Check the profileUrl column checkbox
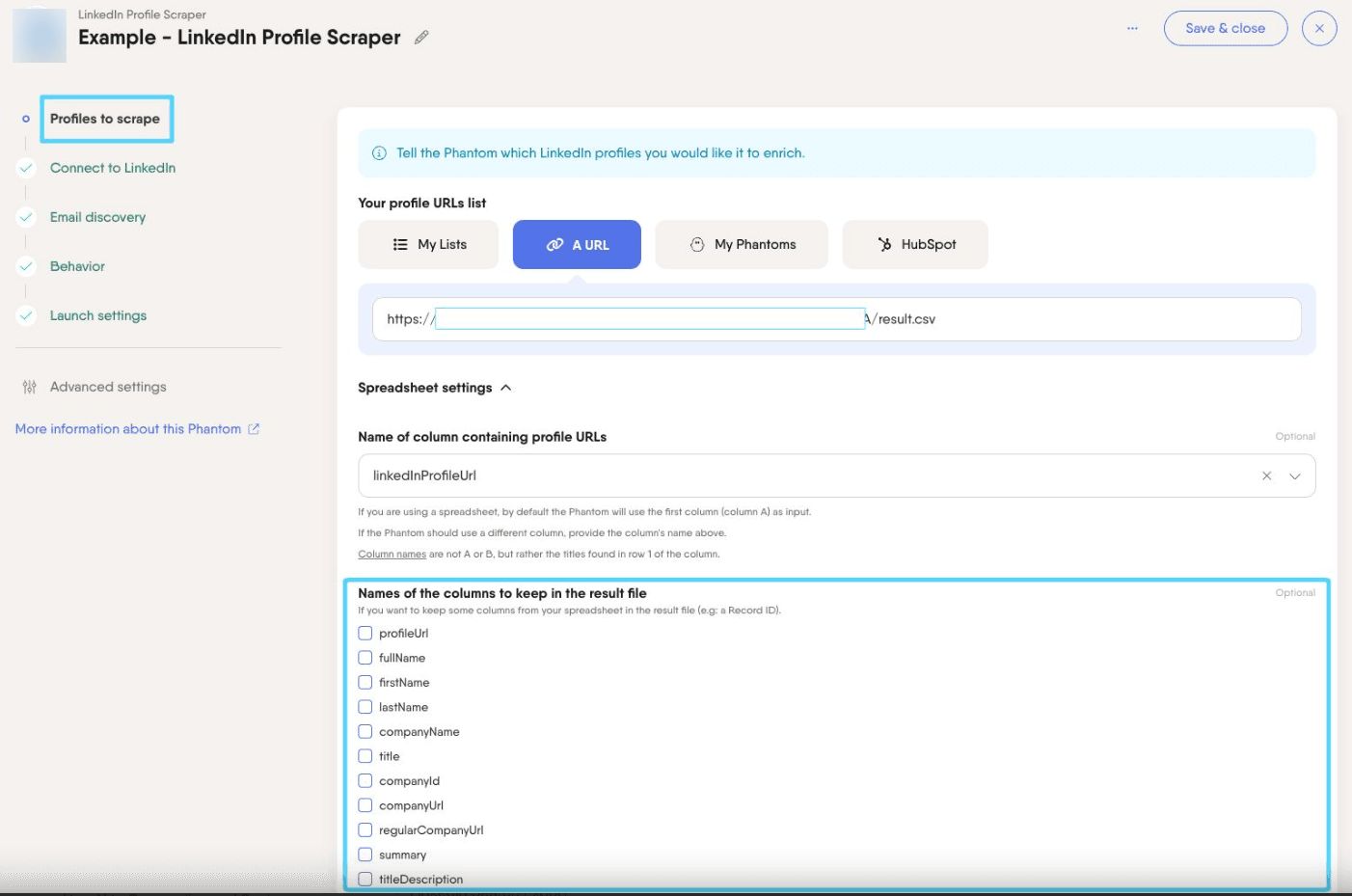 (365, 634)
